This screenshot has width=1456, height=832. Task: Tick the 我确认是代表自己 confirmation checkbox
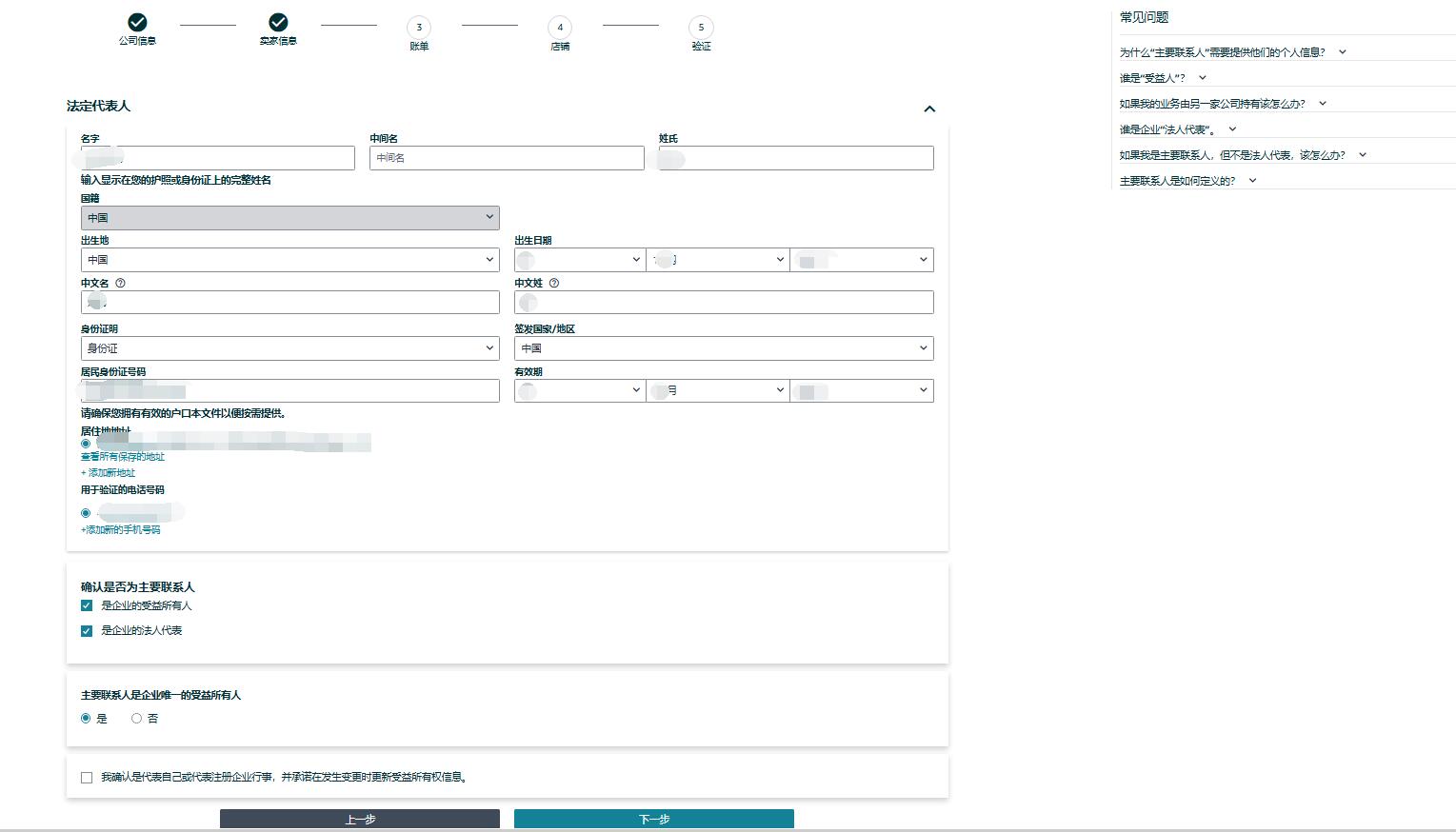point(87,778)
